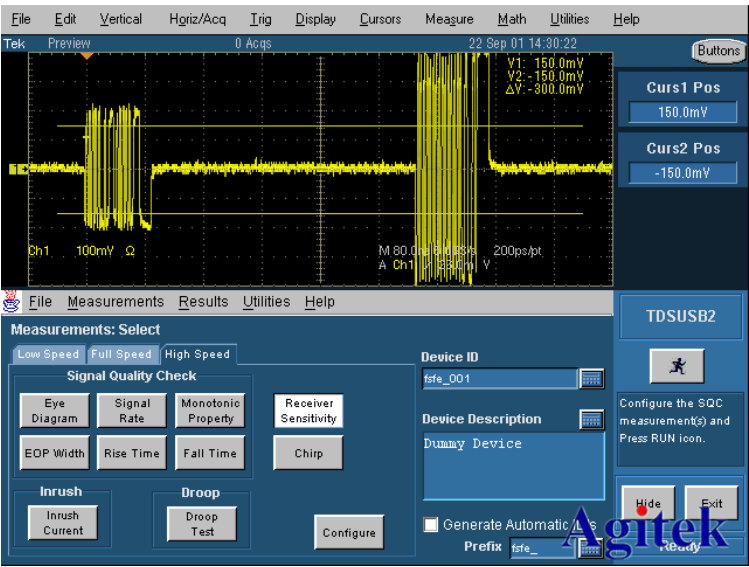Screen dimensions: 749x567
Task: Switch to the Low Speed tab
Action: [x=48, y=354]
